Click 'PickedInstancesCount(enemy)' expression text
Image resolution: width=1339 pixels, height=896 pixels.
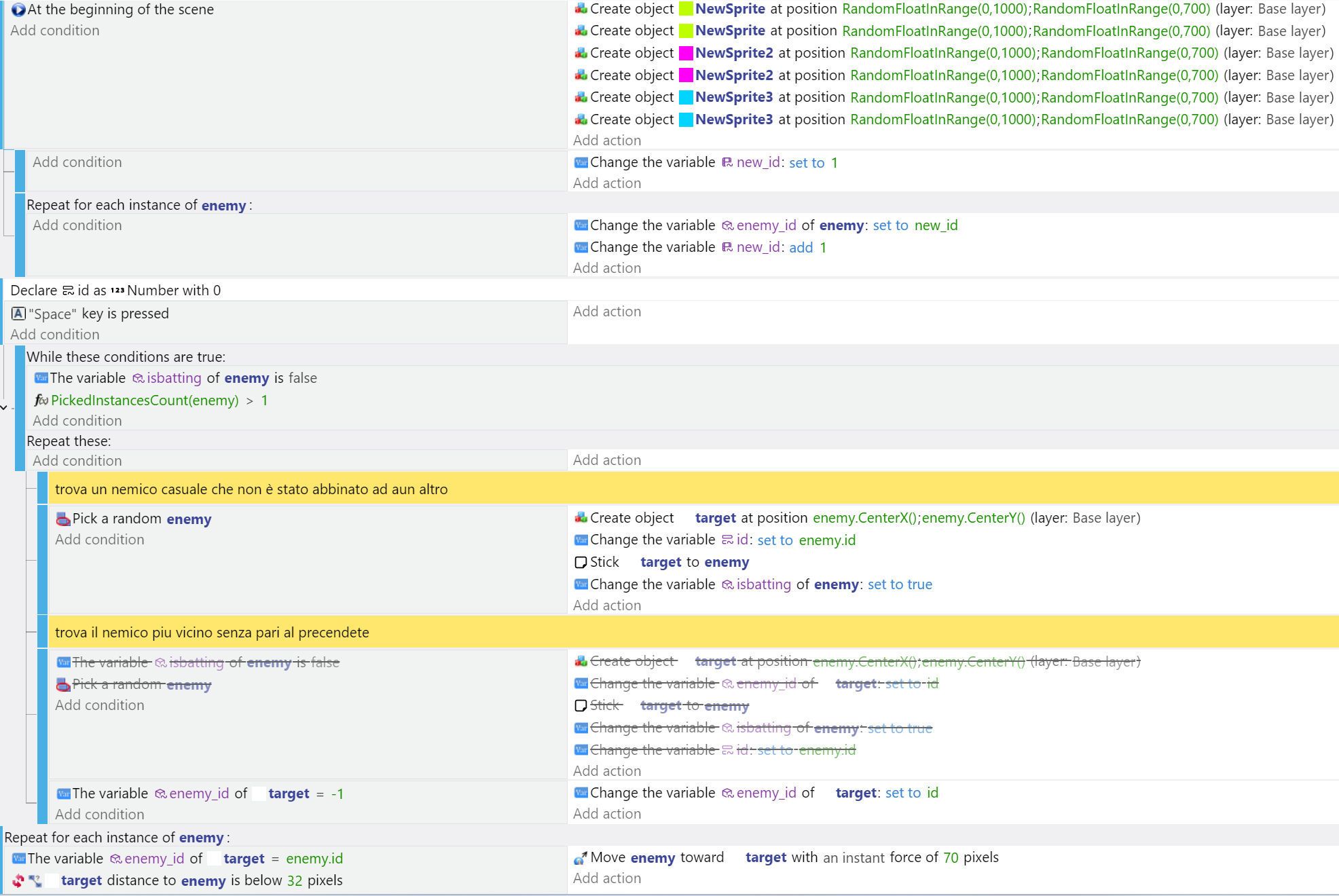pyautogui.click(x=145, y=400)
